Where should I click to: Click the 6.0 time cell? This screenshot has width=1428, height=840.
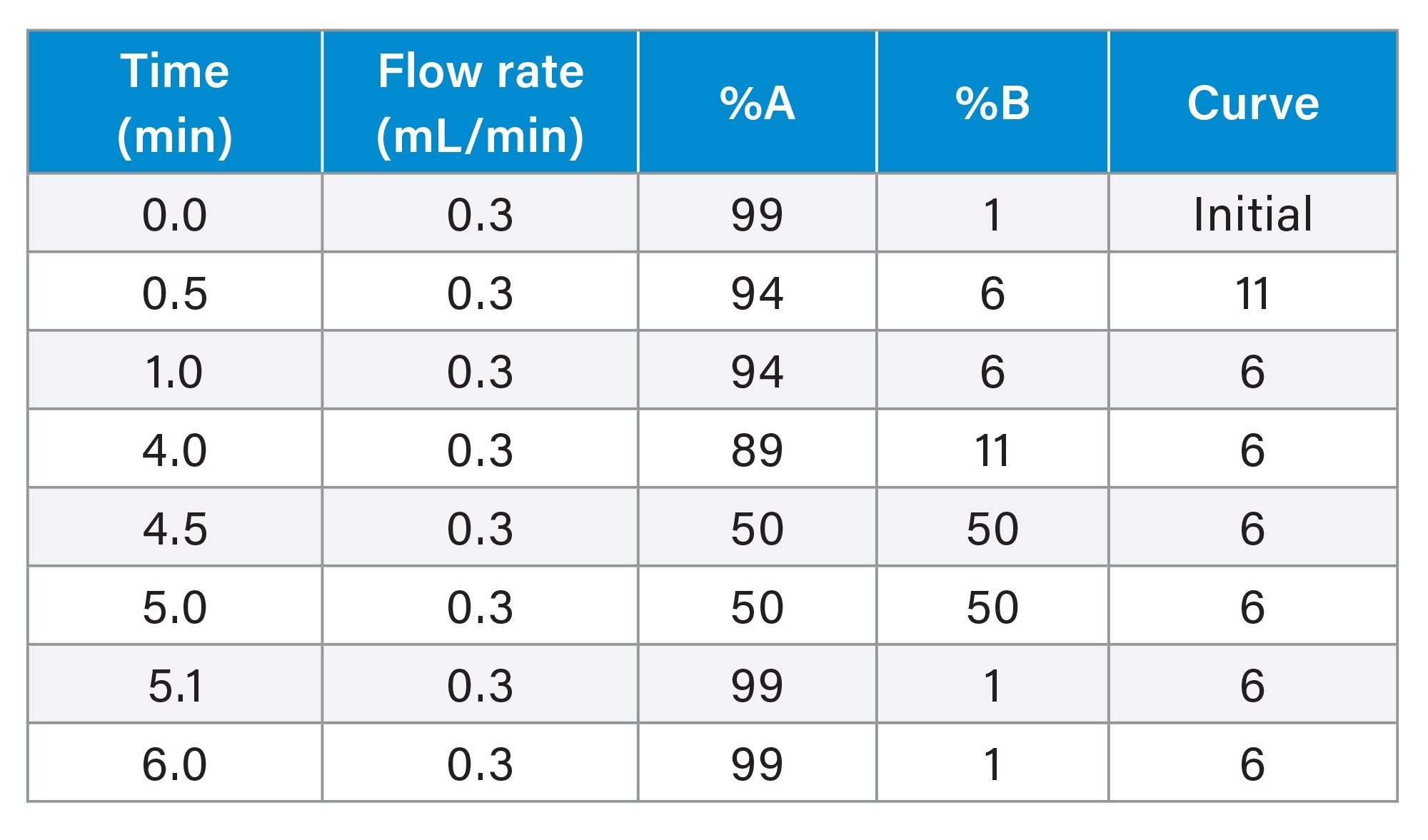click(175, 764)
